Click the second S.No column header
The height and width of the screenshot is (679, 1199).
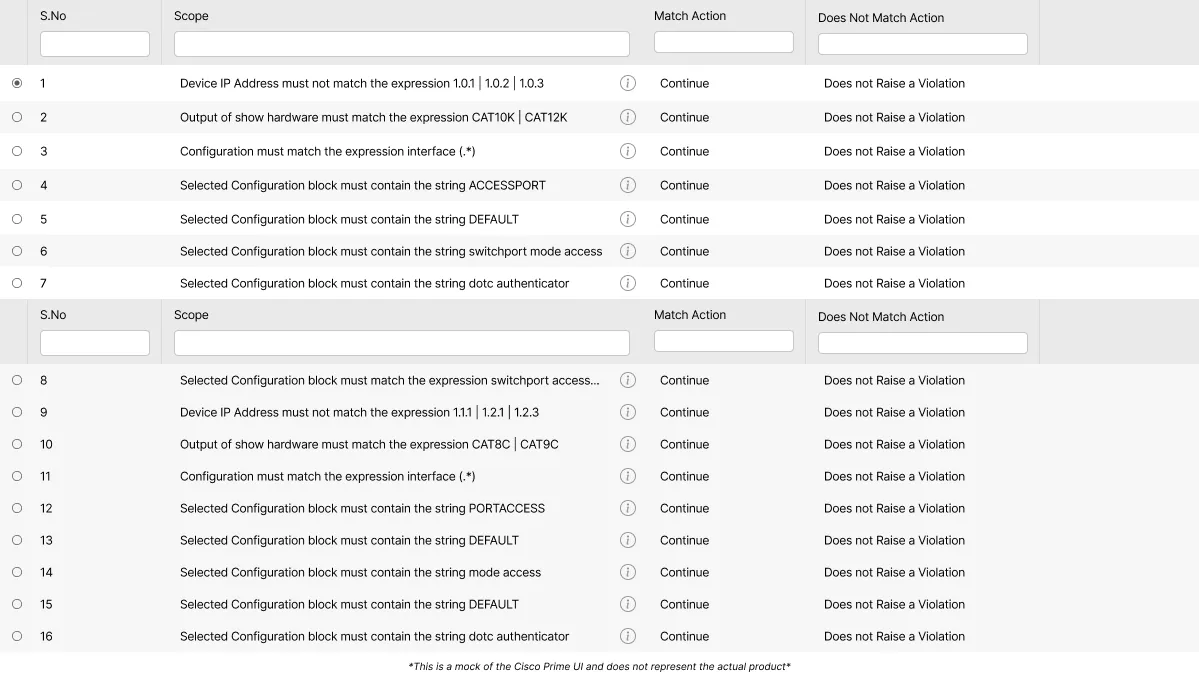tap(53, 315)
